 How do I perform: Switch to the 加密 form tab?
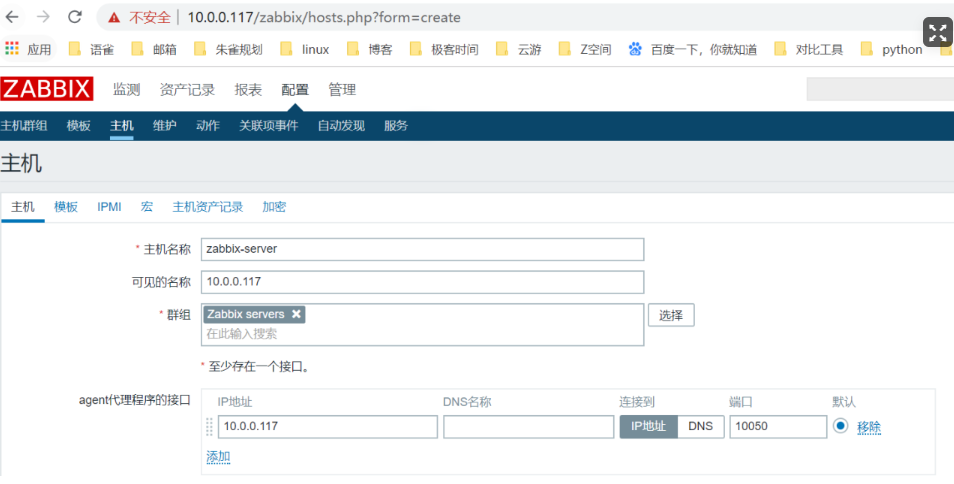[x=274, y=207]
